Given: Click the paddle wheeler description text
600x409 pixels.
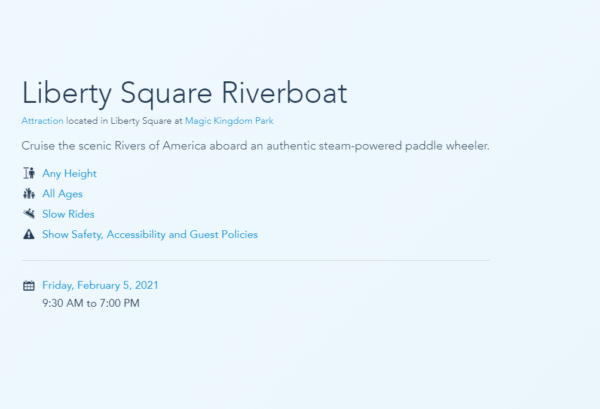Looking at the screenshot, I should pos(255,147).
